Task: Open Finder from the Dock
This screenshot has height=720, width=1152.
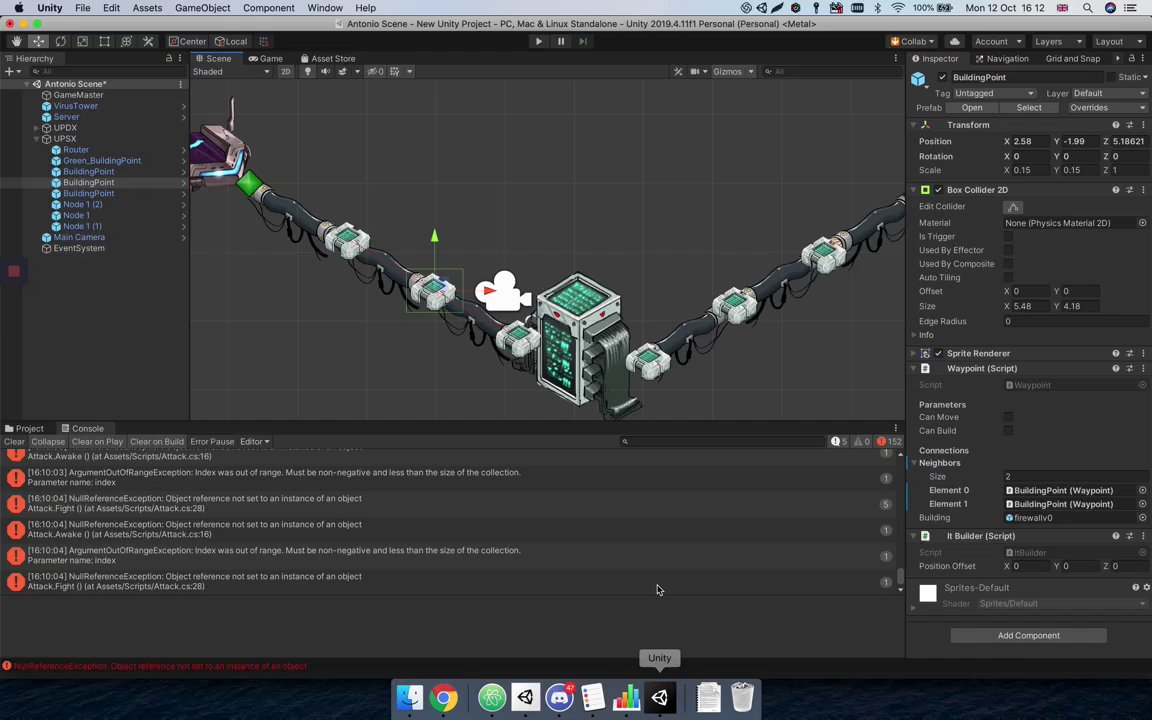Action: [409, 696]
